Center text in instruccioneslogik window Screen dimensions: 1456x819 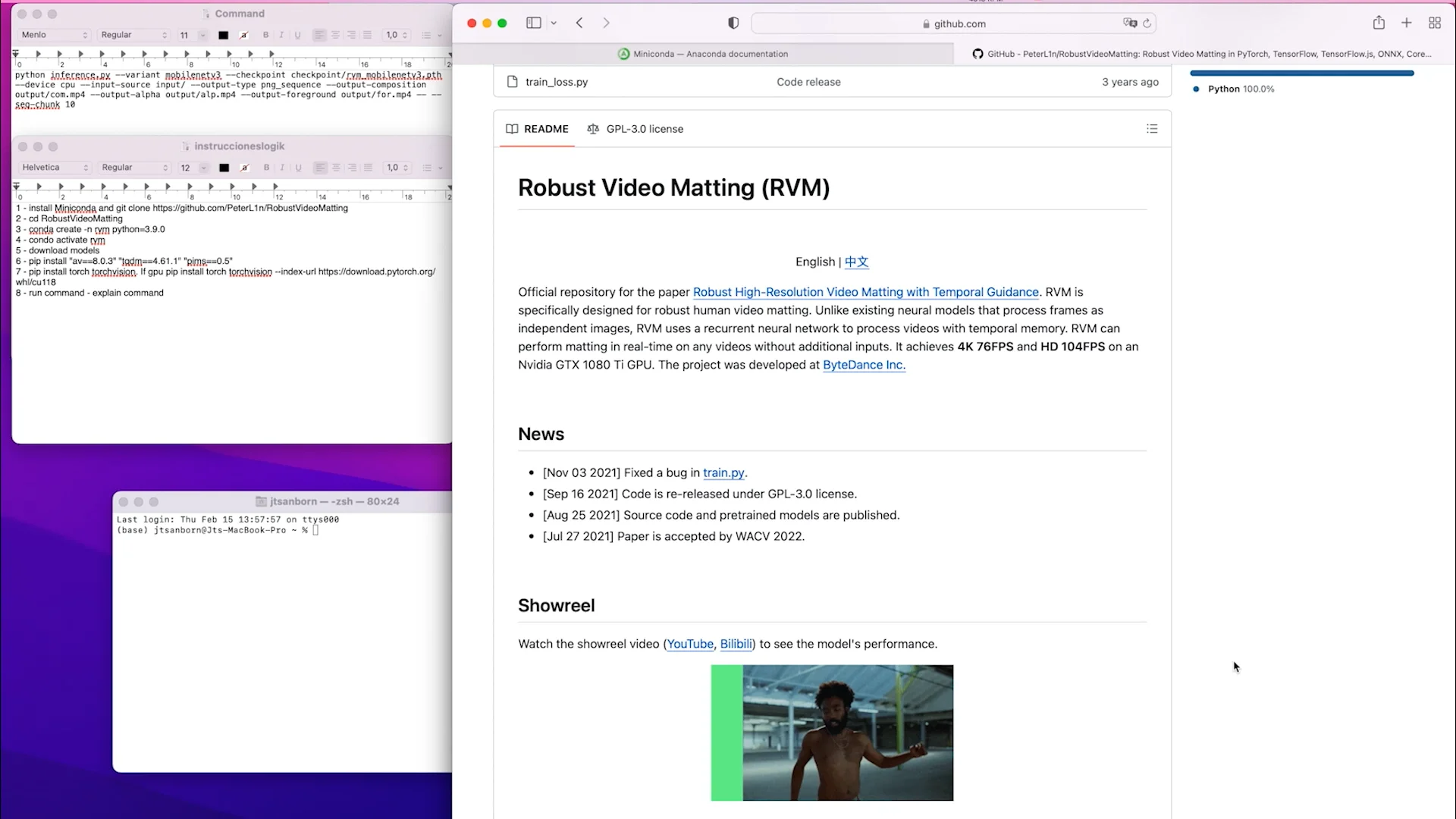pos(336,168)
